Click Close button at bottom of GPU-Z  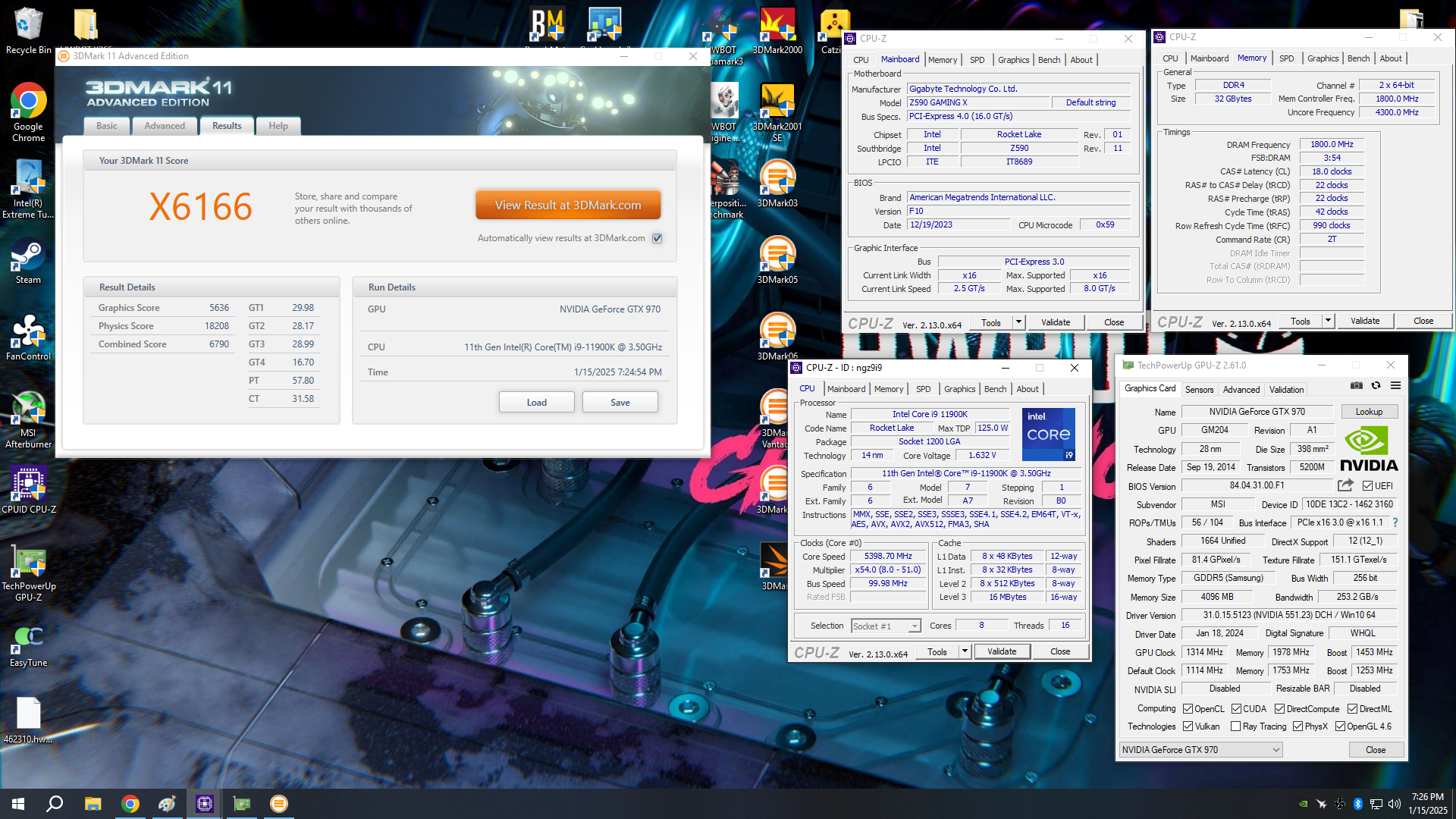coord(1376,750)
